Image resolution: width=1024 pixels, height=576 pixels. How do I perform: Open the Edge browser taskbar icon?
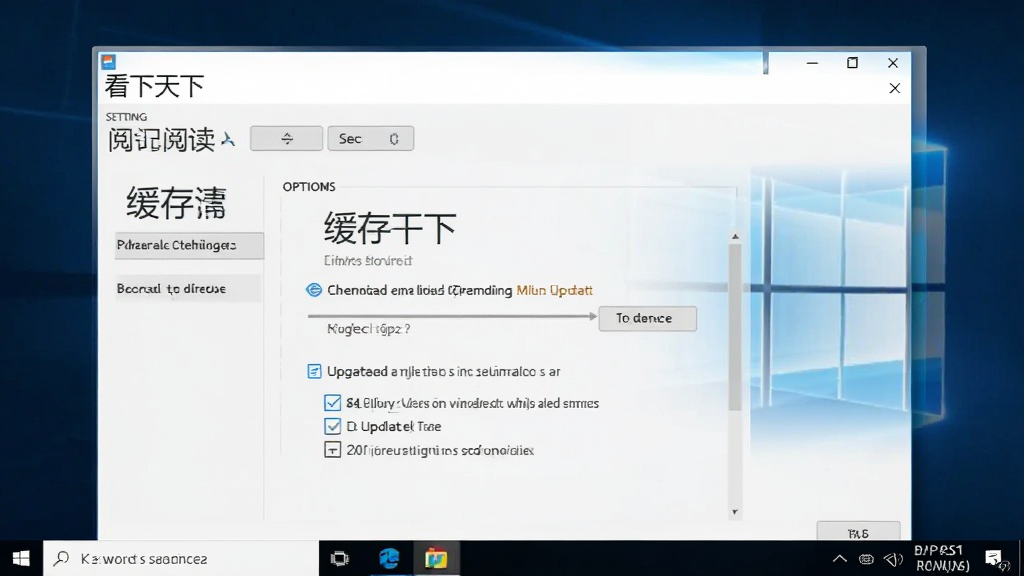[x=389, y=558]
